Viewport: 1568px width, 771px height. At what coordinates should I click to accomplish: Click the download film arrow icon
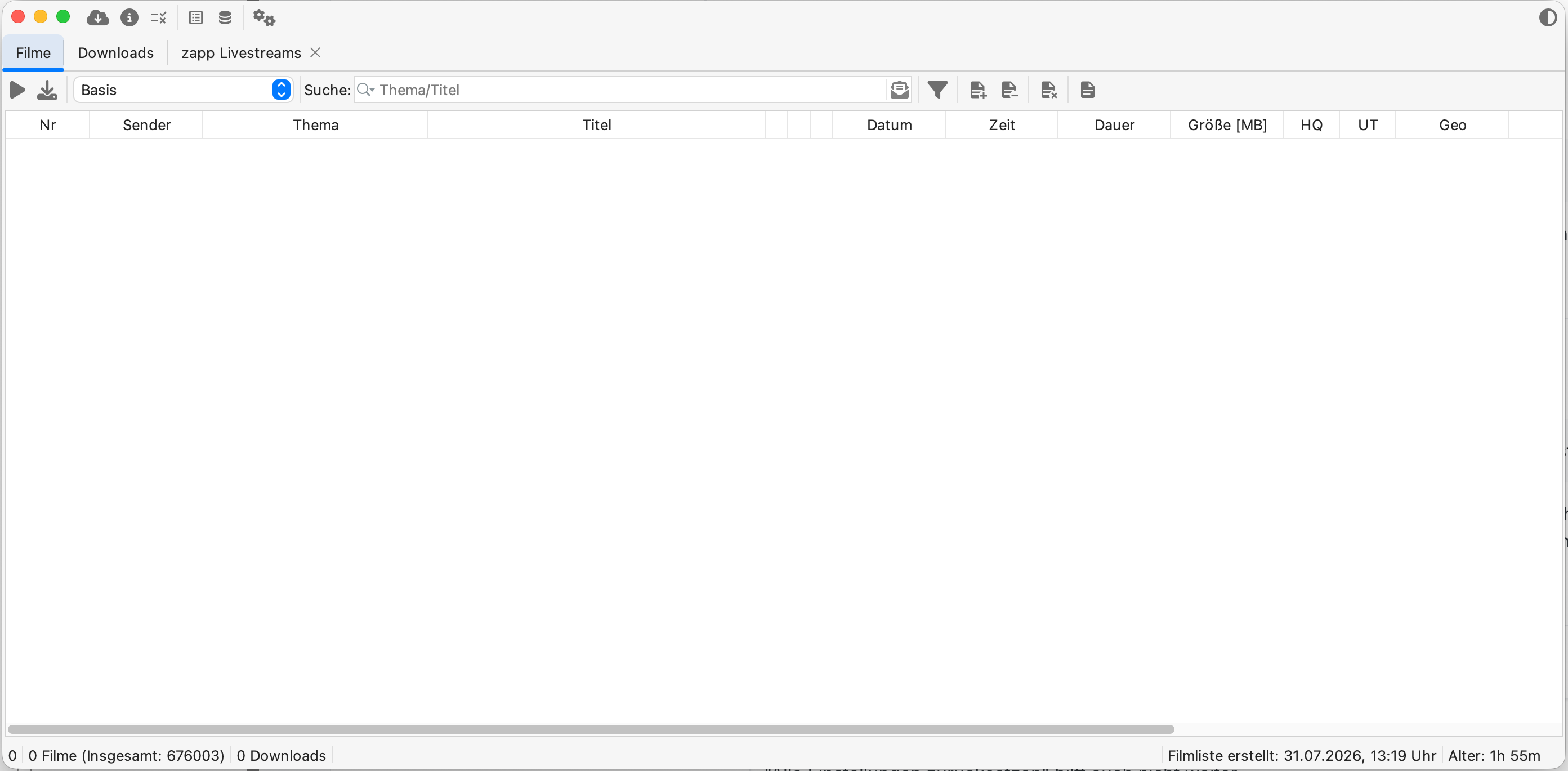click(47, 90)
